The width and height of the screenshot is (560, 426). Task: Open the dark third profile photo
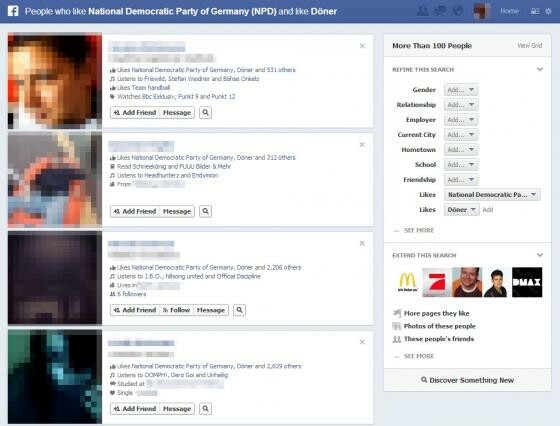coord(55,278)
